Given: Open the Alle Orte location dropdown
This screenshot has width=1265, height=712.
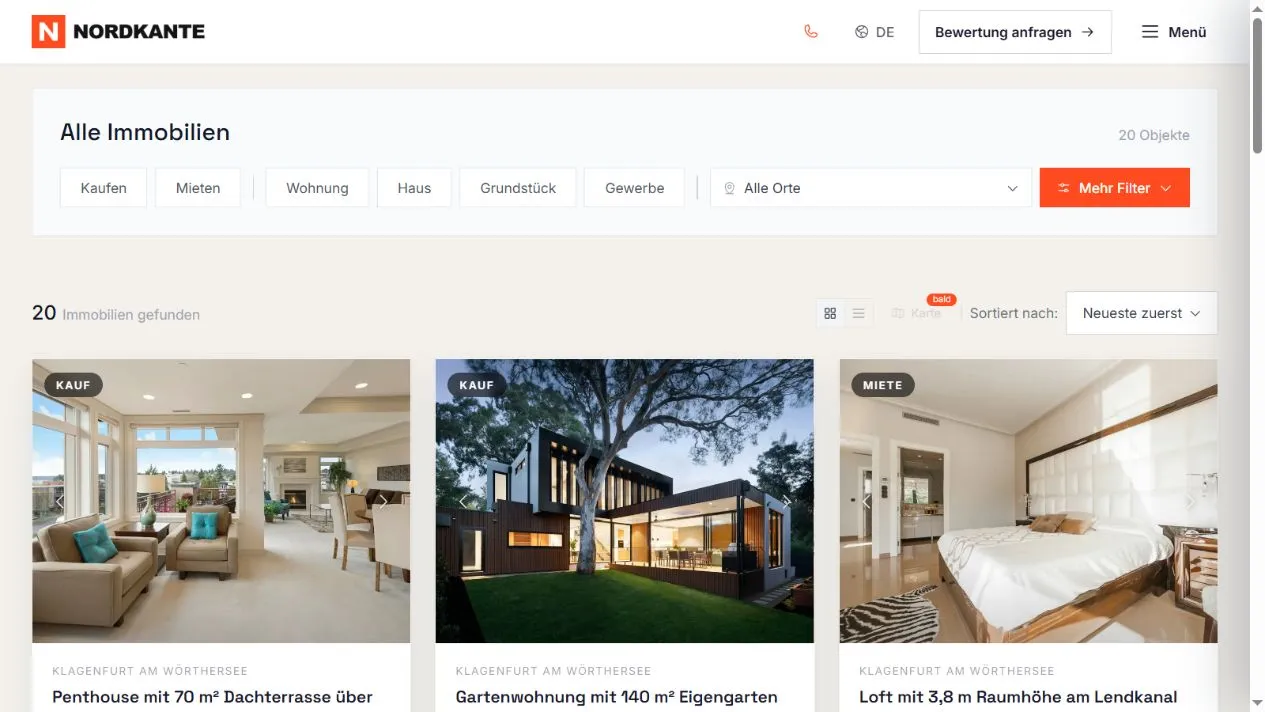Looking at the screenshot, I should [x=871, y=188].
